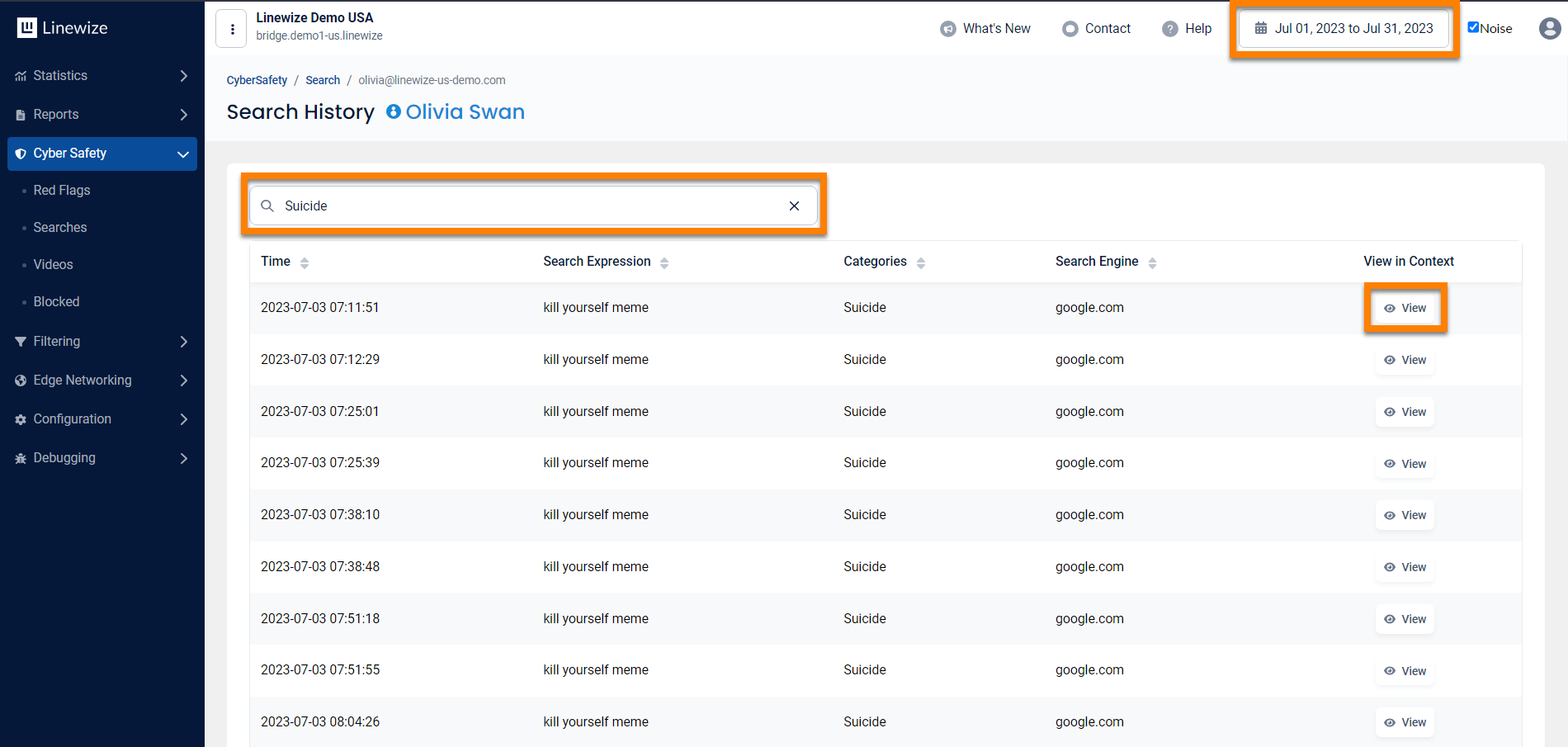The width and height of the screenshot is (1568, 747).
Task: Open the three-dot menu beside Linewize Demo USA
Action: [x=232, y=29]
